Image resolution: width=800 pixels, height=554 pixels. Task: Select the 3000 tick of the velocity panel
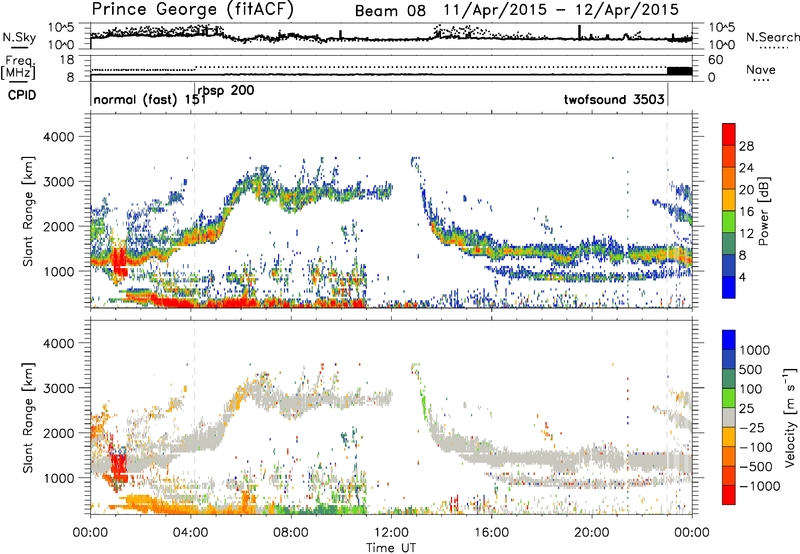pyautogui.click(x=59, y=388)
